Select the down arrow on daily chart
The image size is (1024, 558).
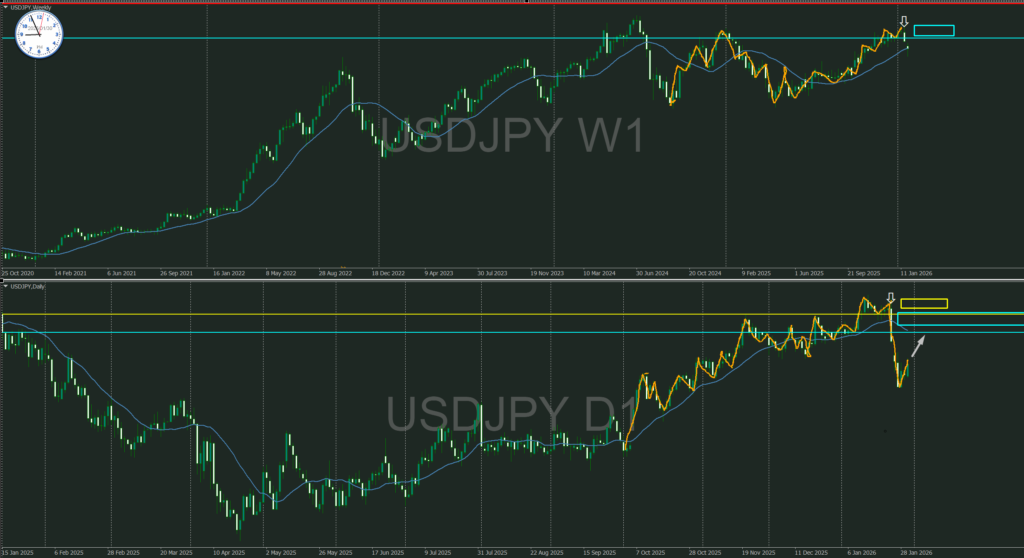pyautogui.click(x=891, y=299)
